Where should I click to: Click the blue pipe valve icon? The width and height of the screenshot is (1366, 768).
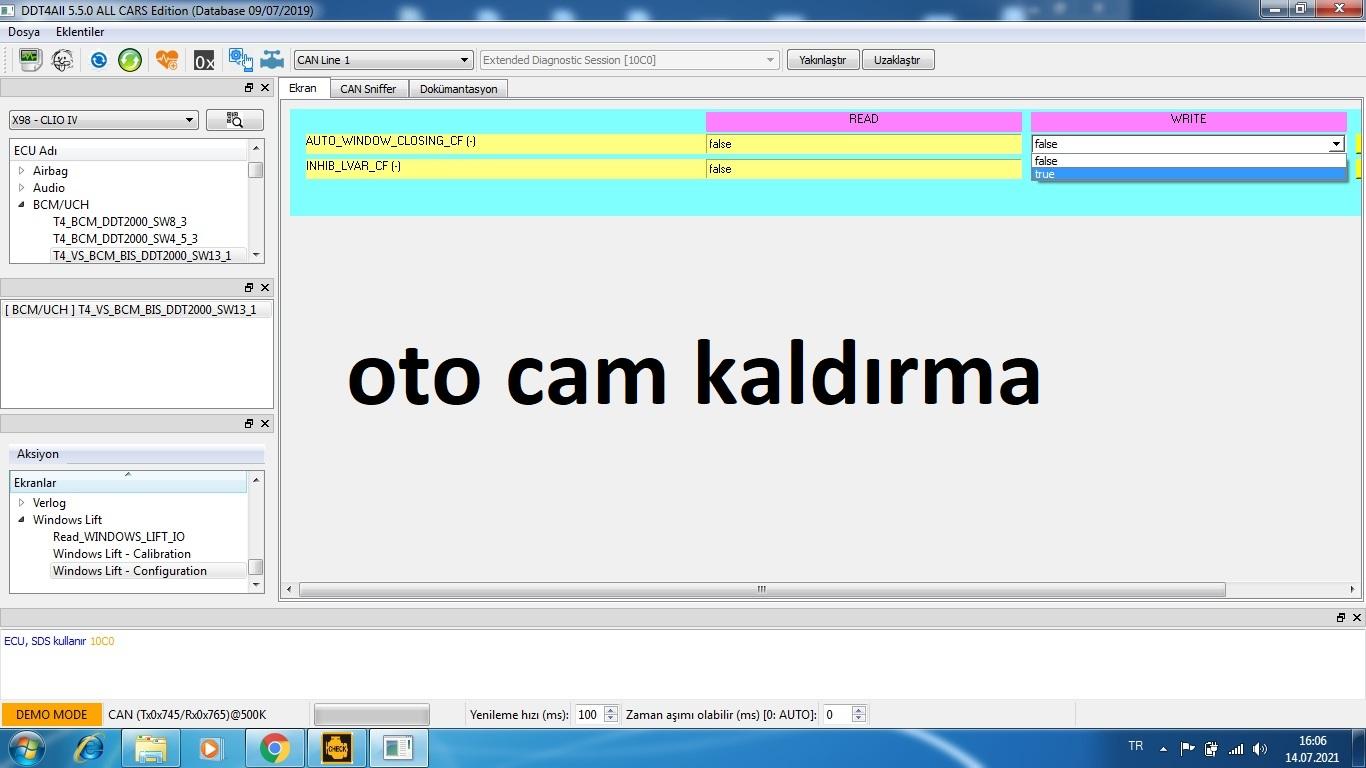point(272,60)
